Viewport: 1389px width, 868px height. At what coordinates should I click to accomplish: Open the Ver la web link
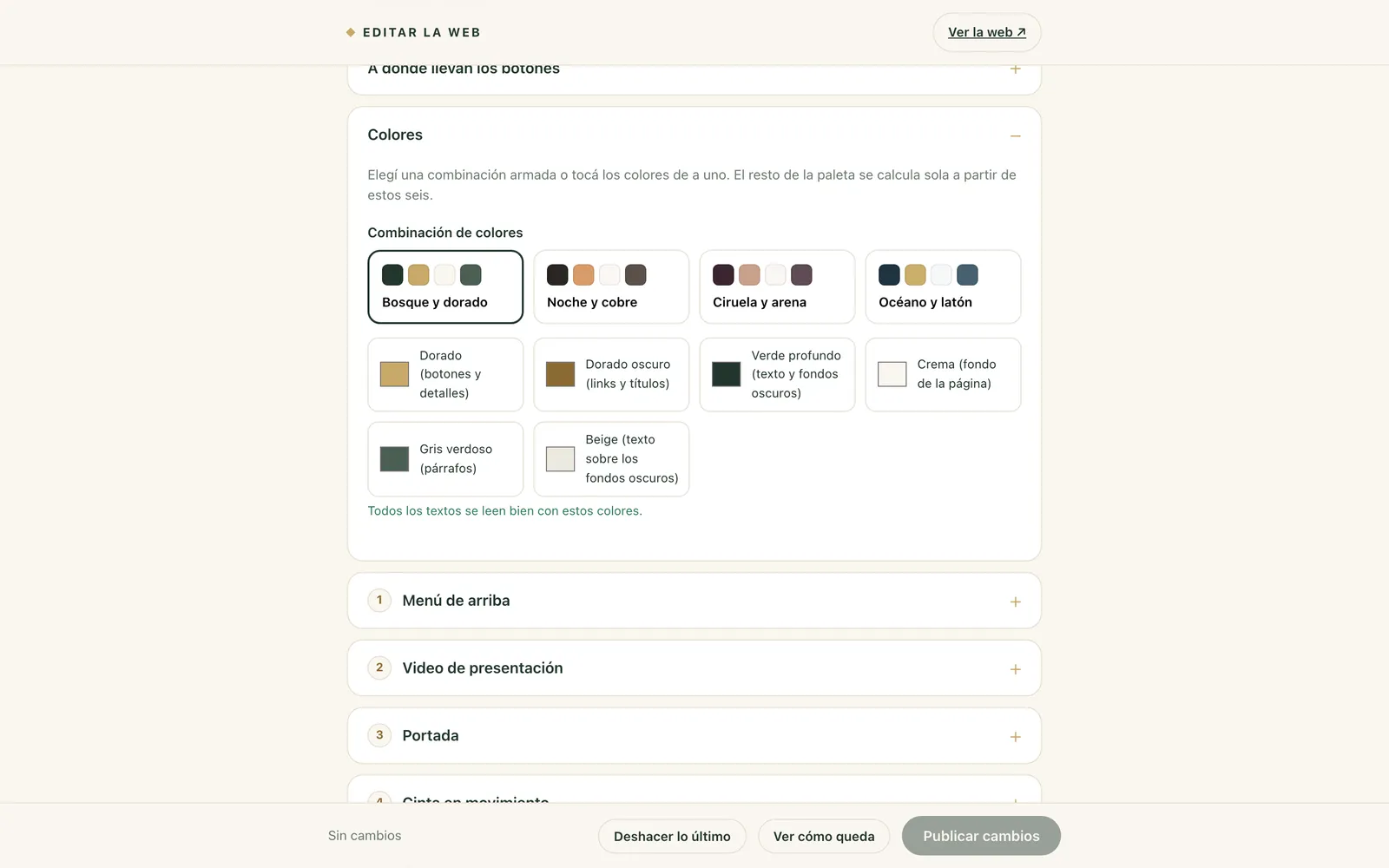[x=986, y=32]
